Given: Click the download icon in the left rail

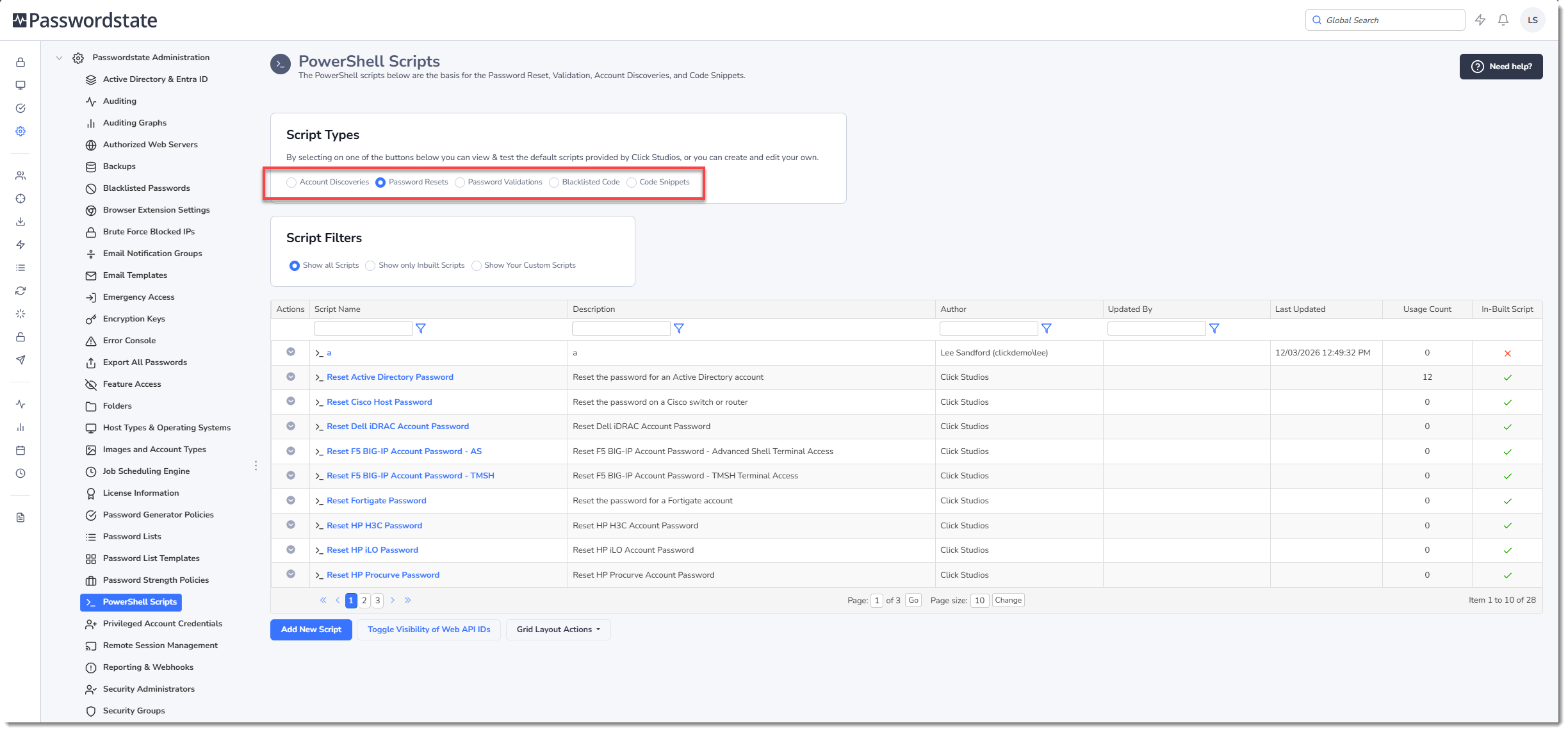Looking at the screenshot, I should coord(20,222).
